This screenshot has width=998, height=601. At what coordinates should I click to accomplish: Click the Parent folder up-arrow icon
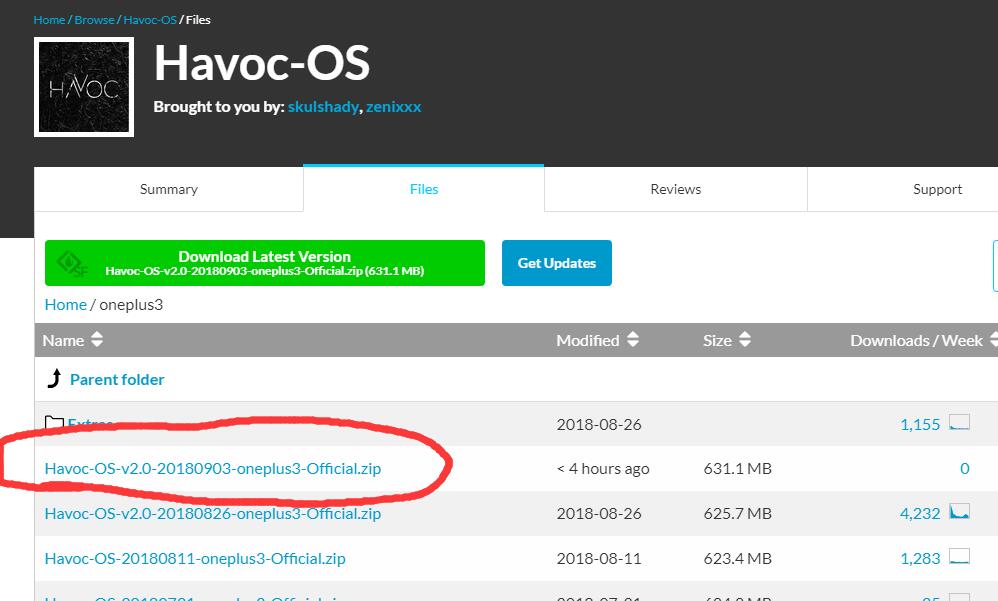[x=55, y=378]
